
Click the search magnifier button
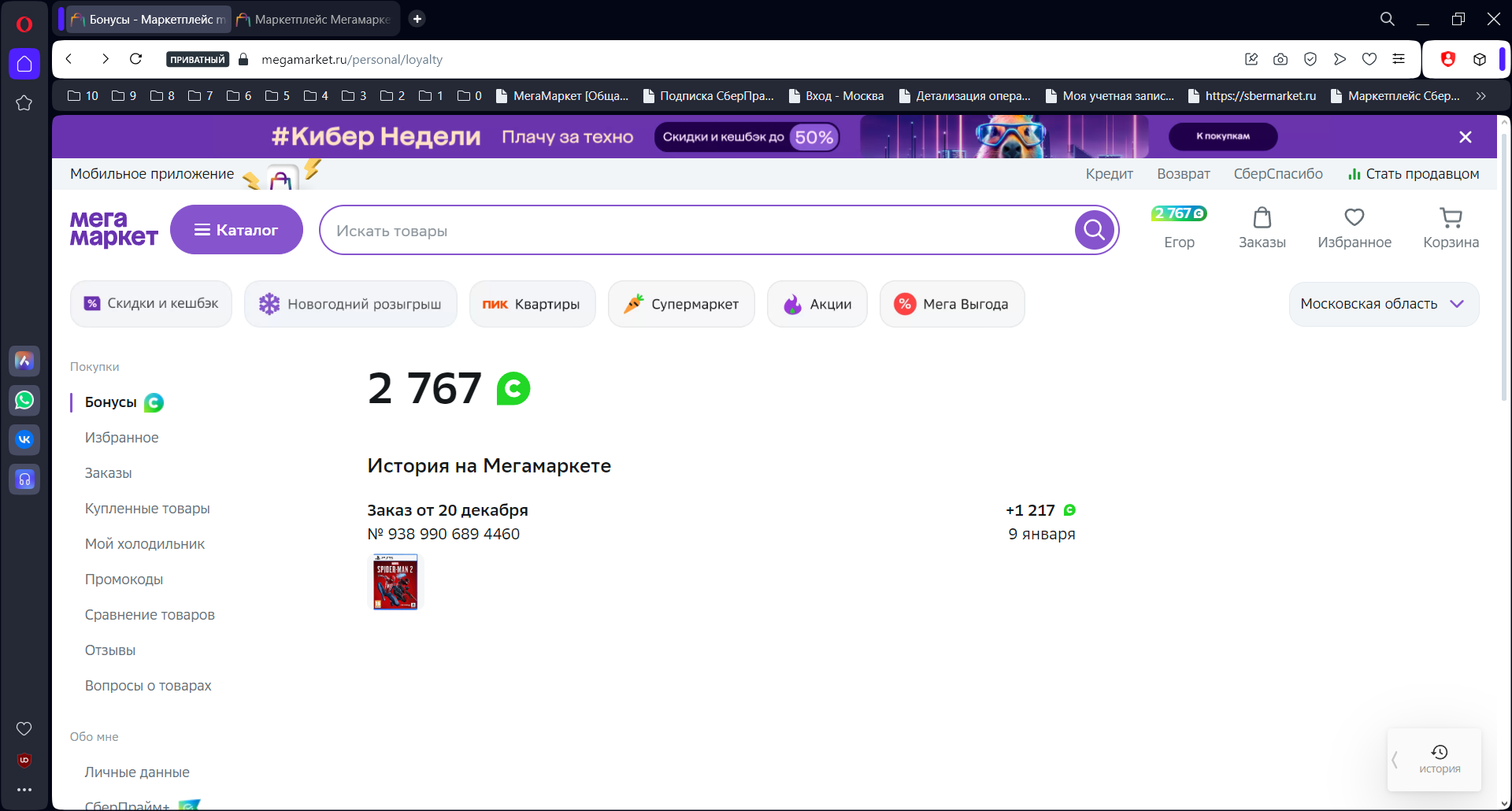1095,230
